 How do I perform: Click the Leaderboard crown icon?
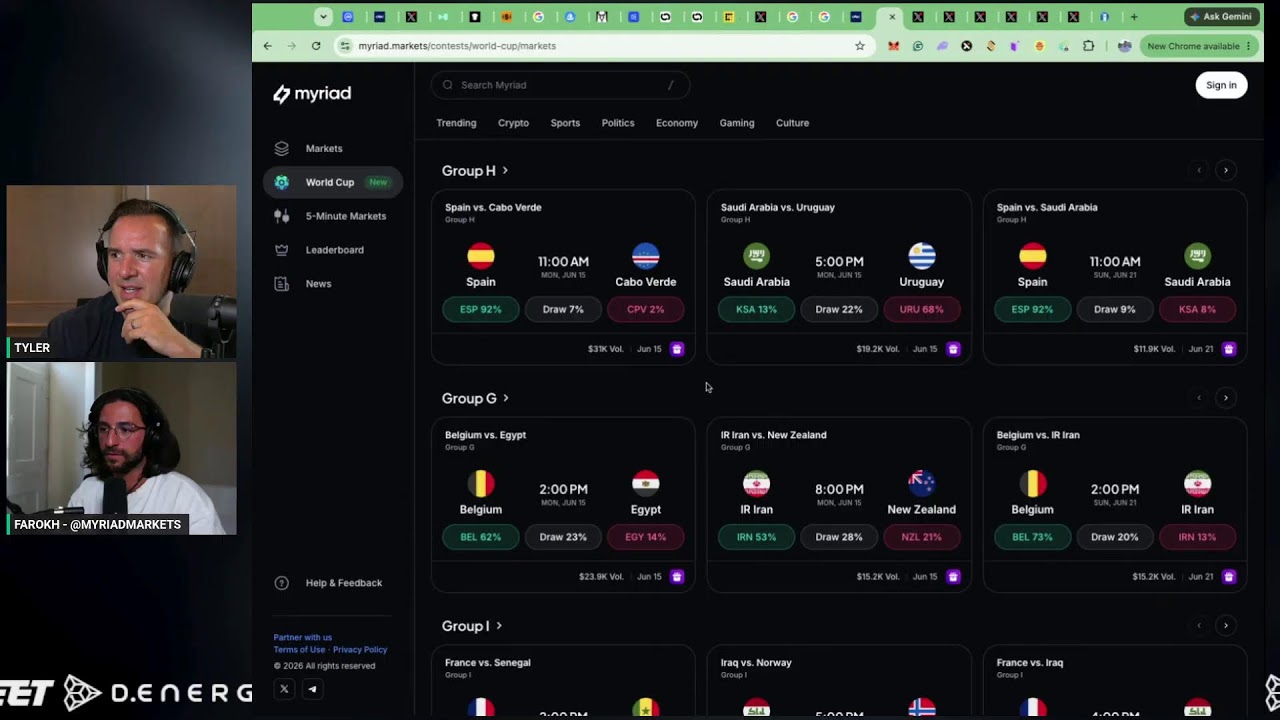coord(282,250)
